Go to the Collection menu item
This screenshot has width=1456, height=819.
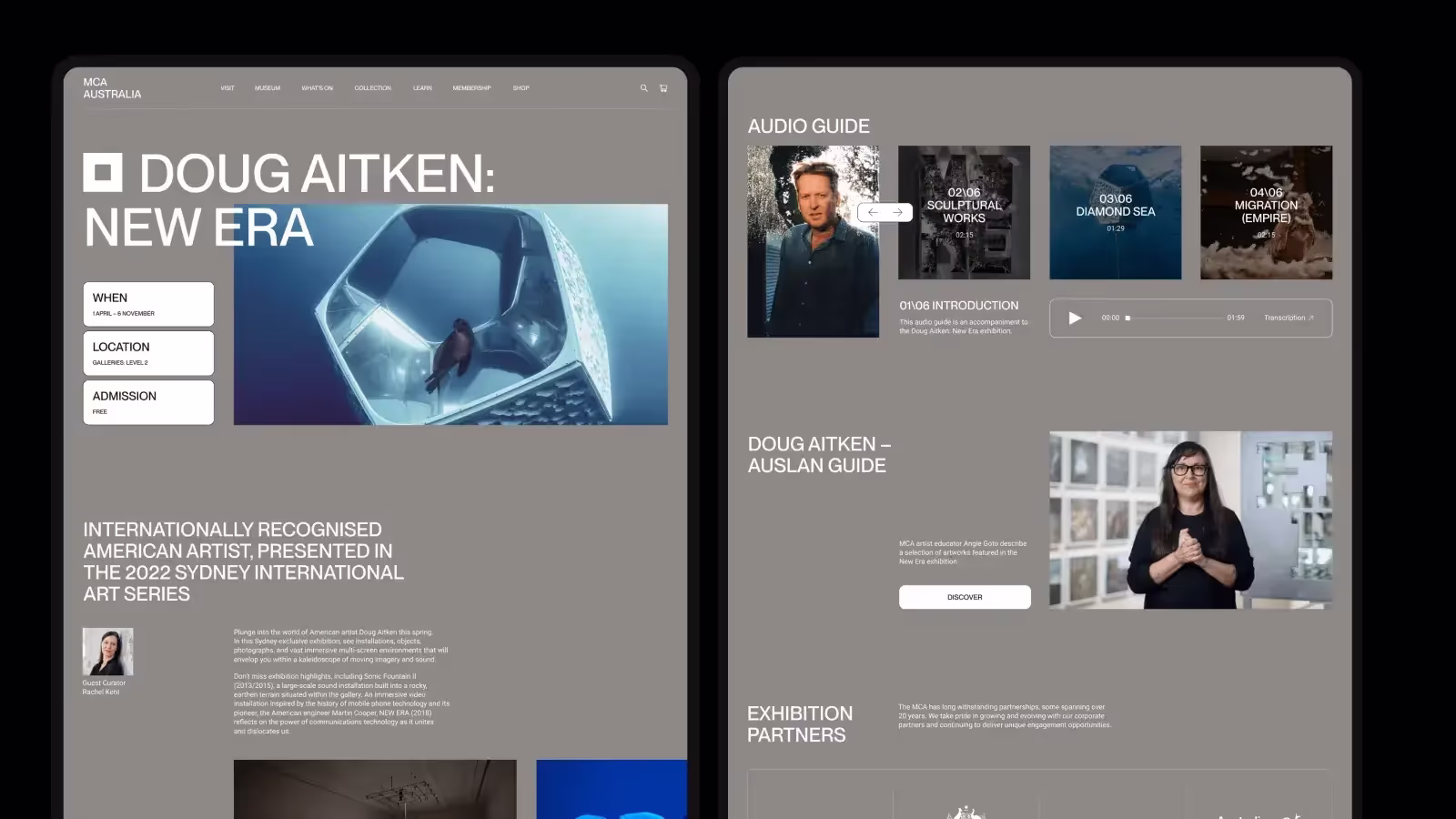[372, 88]
